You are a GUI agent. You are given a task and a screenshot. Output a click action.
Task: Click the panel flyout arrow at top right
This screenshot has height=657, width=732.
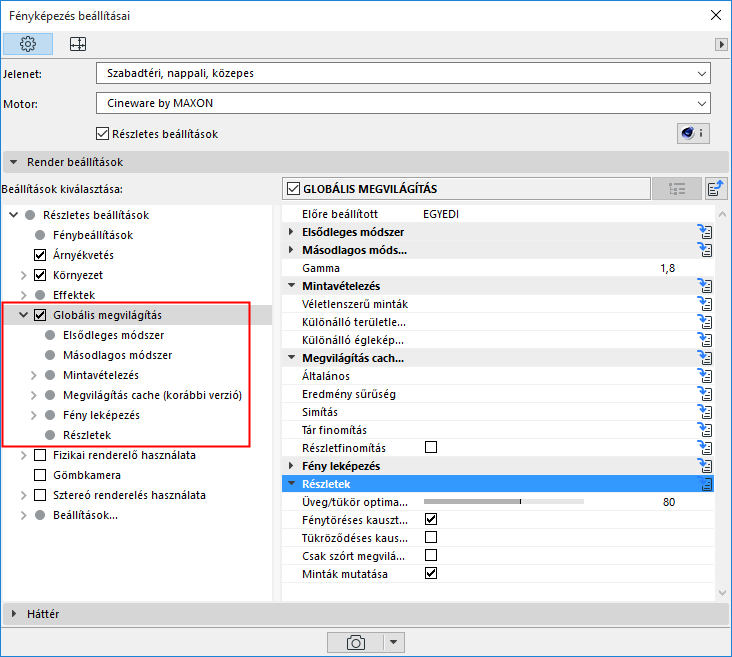tap(721, 44)
